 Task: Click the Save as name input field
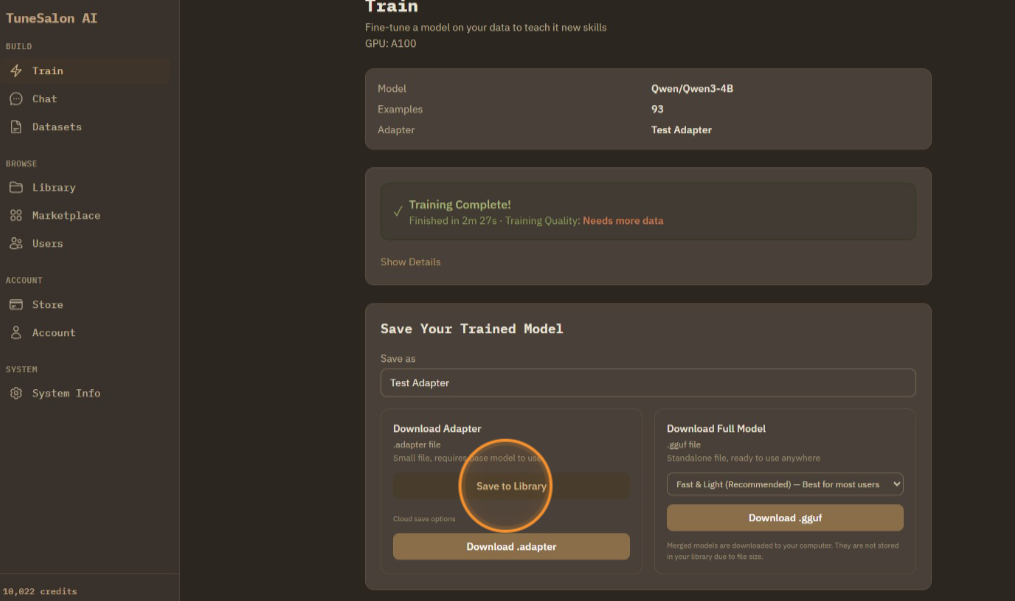coord(647,383)
